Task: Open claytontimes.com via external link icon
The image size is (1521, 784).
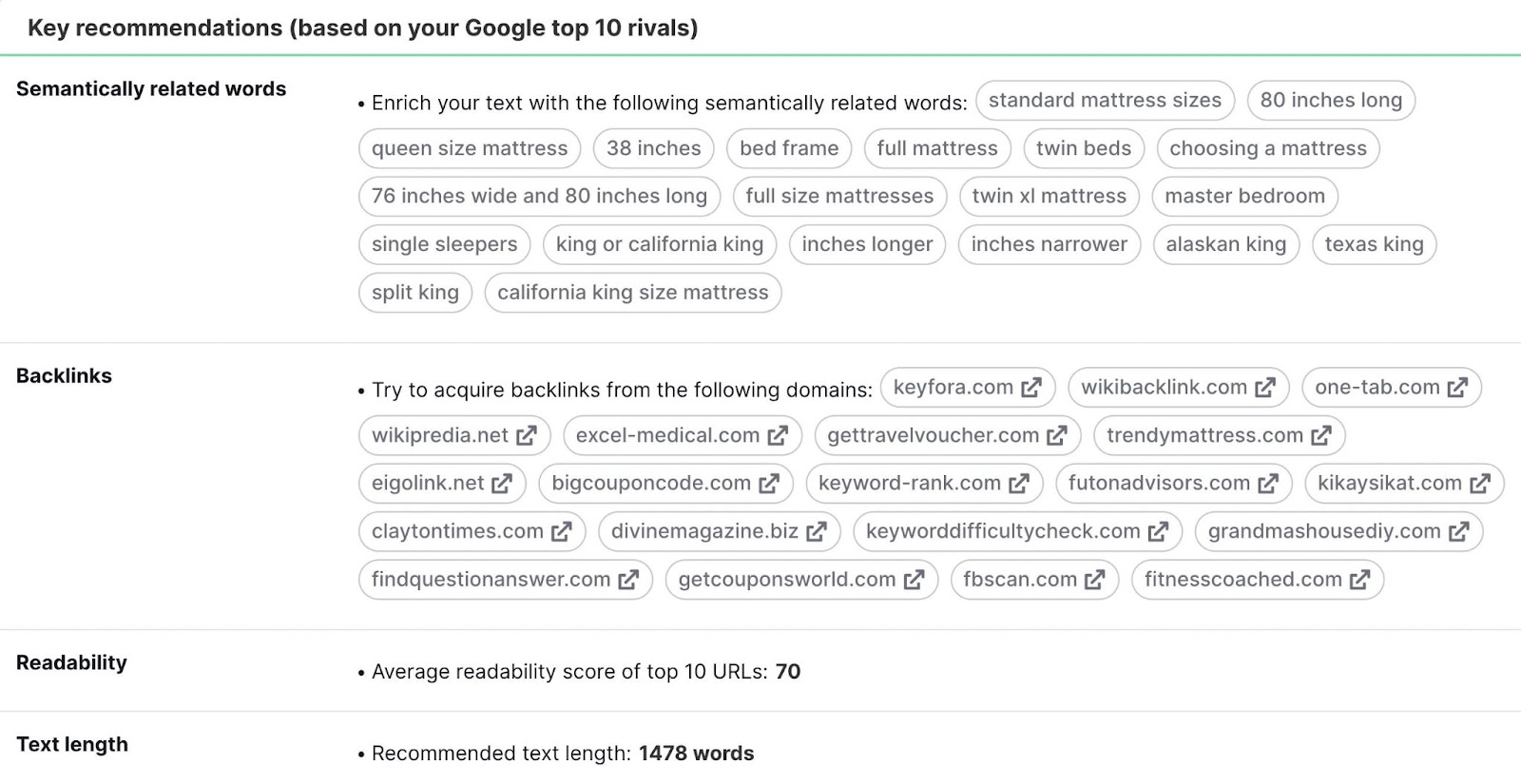Action: (560, 531)
